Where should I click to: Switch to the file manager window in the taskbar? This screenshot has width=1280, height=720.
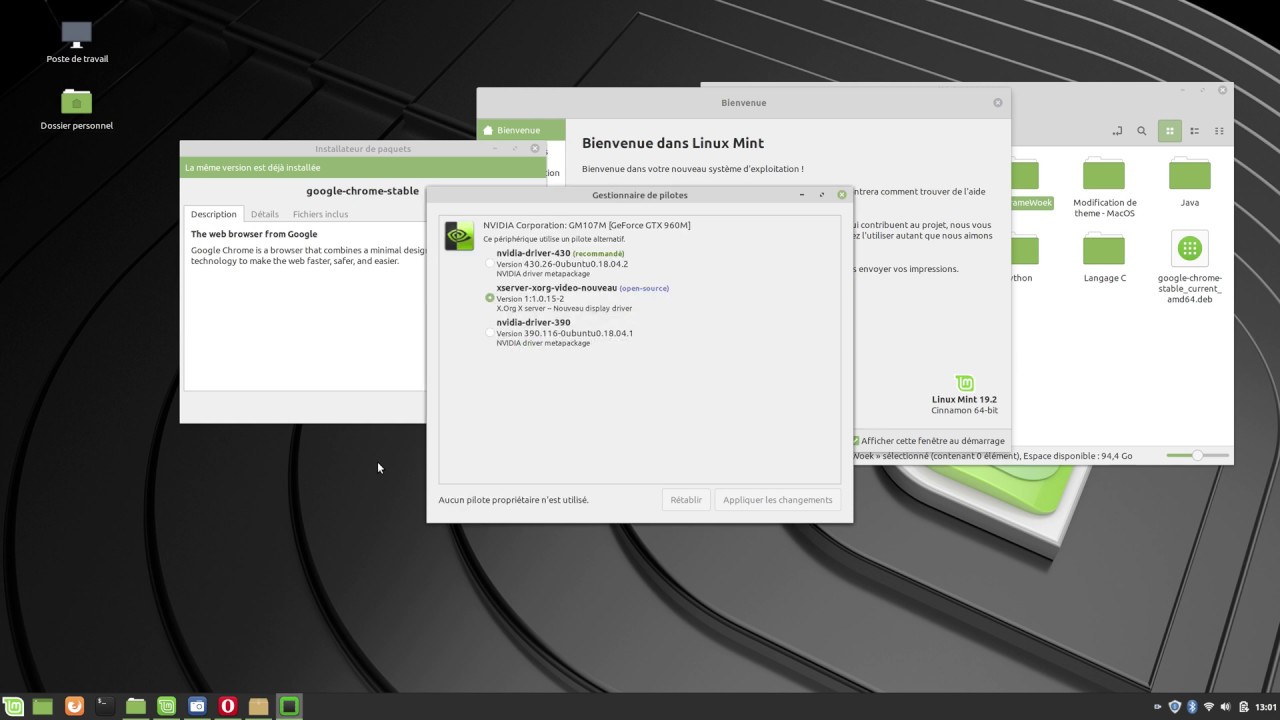136,706
